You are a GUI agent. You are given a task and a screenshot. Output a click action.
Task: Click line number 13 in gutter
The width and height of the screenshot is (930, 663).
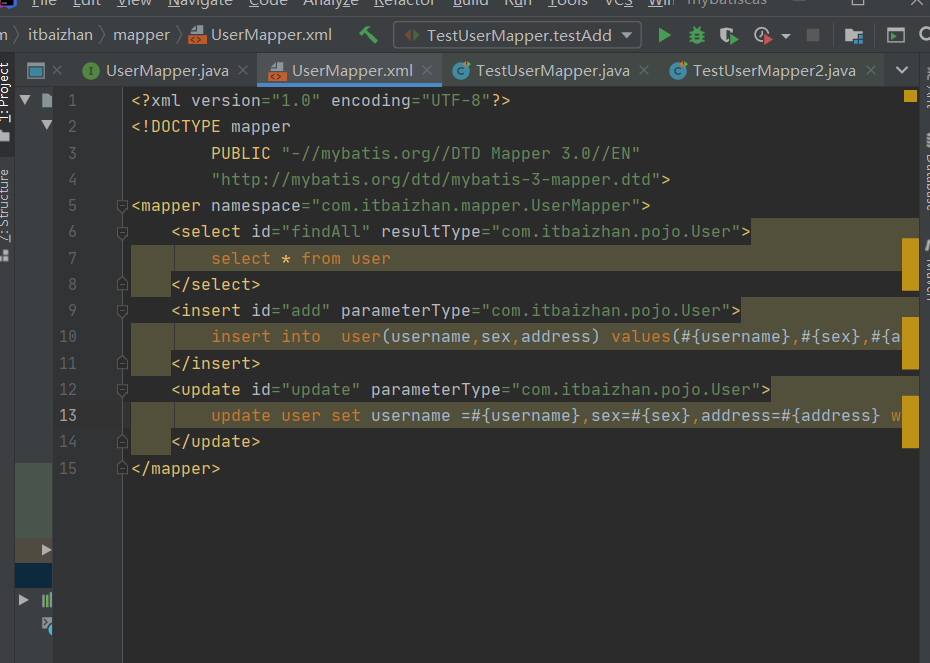tap(68, 415)
